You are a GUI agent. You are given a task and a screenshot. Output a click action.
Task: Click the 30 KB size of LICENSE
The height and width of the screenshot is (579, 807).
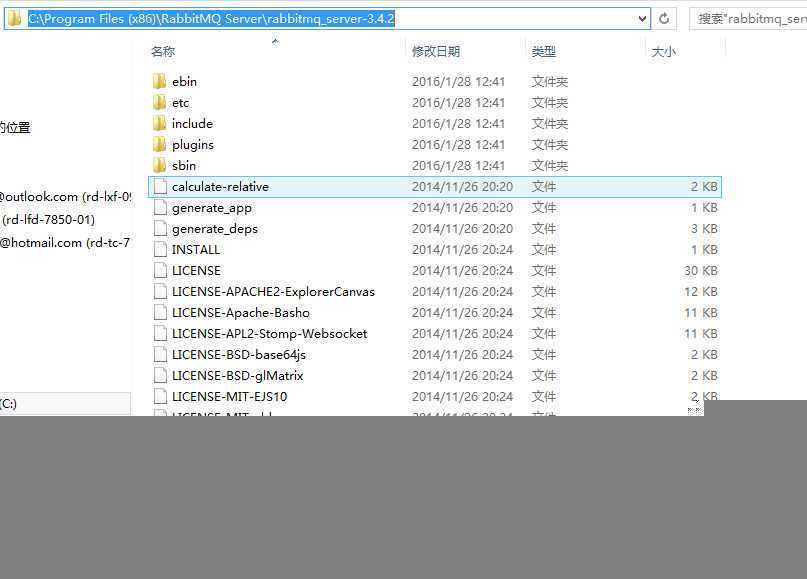(x=700, y=271)
